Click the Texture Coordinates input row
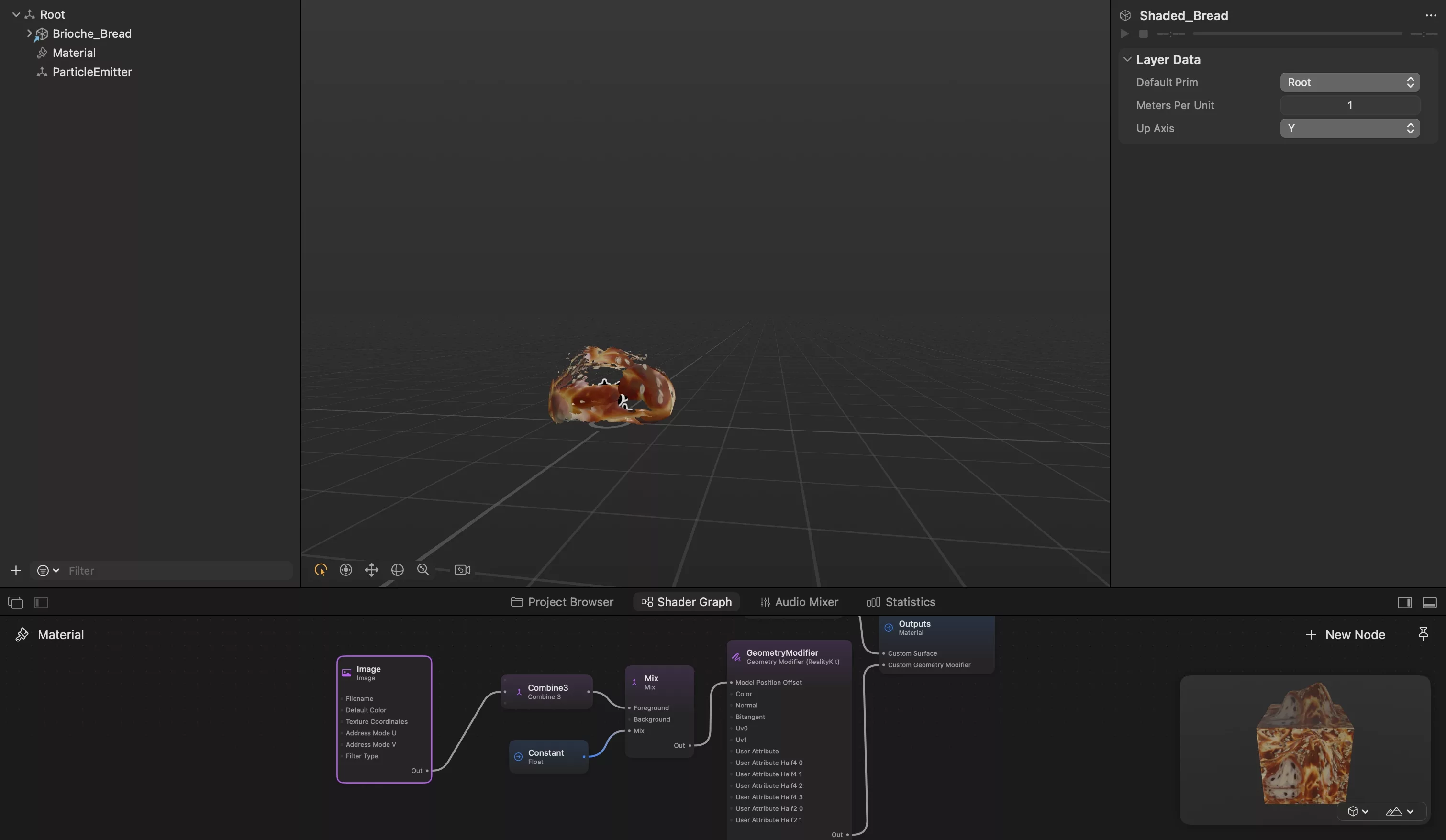 point(377,721)
